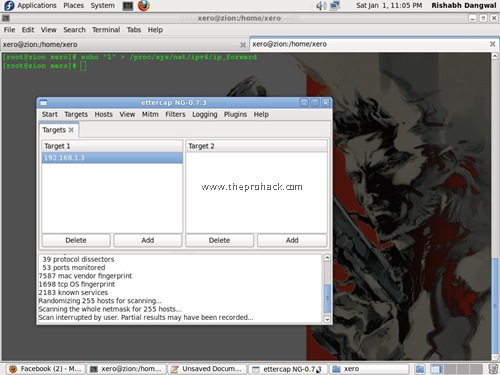Viewport: 500px width, 375px height.
Task: Click the ettercap window menu icon
Action: click(44, 103)
